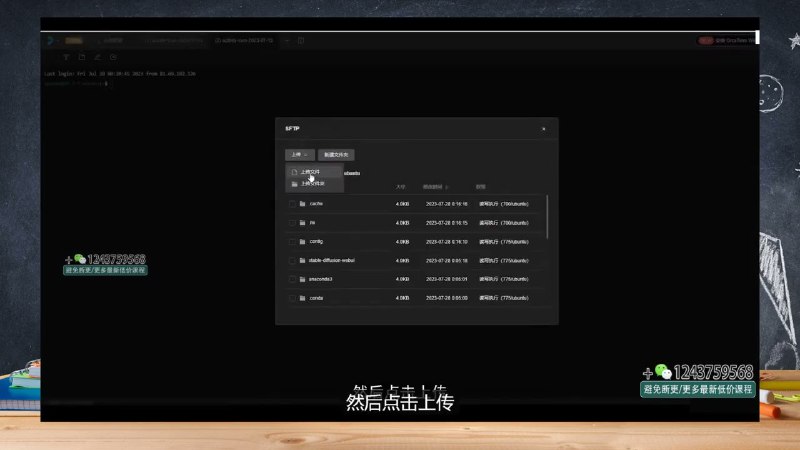Close the SFTP dialog
The image size is (800, 450).
tap(544, 129)
